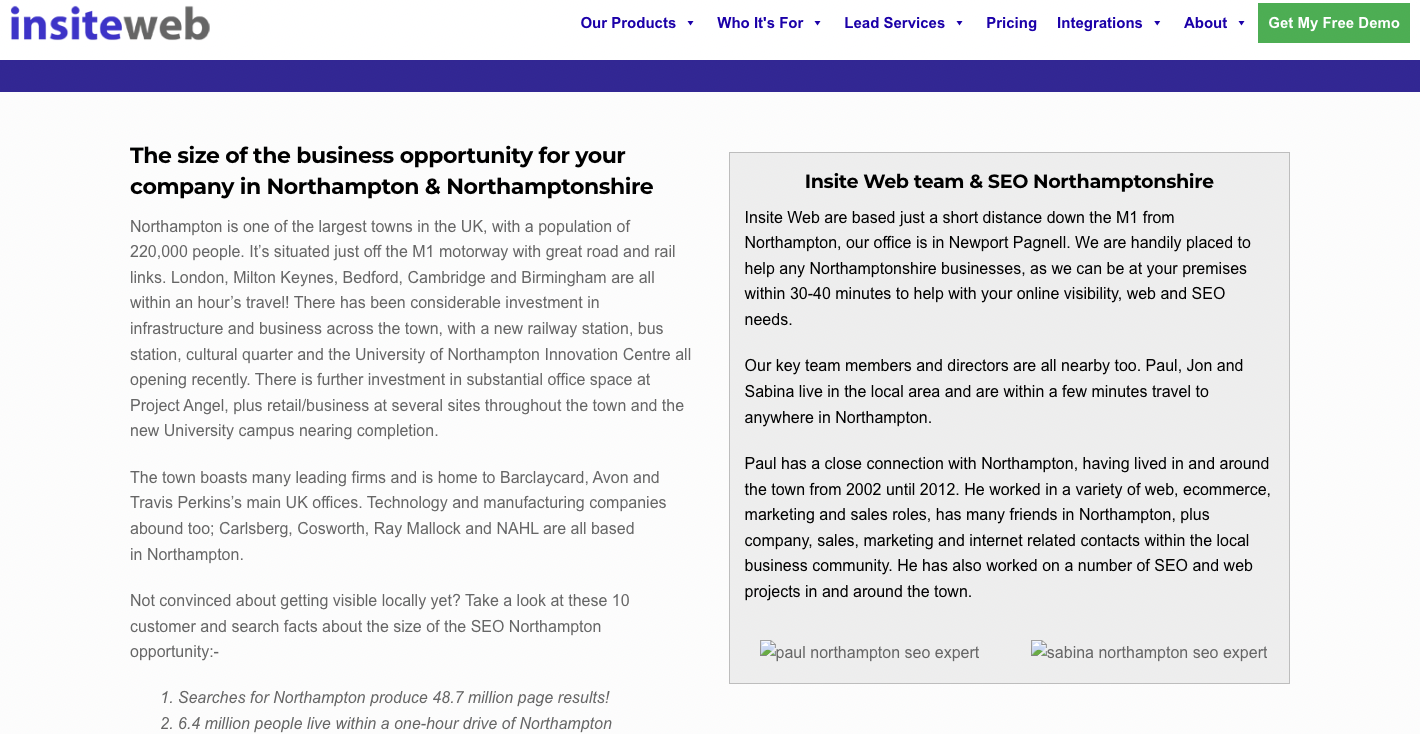Viewport: 1420px width, 734px height.
Task: Click the paragraph starting 'Paul has a close connection'
Action: tap(1007, 527)
